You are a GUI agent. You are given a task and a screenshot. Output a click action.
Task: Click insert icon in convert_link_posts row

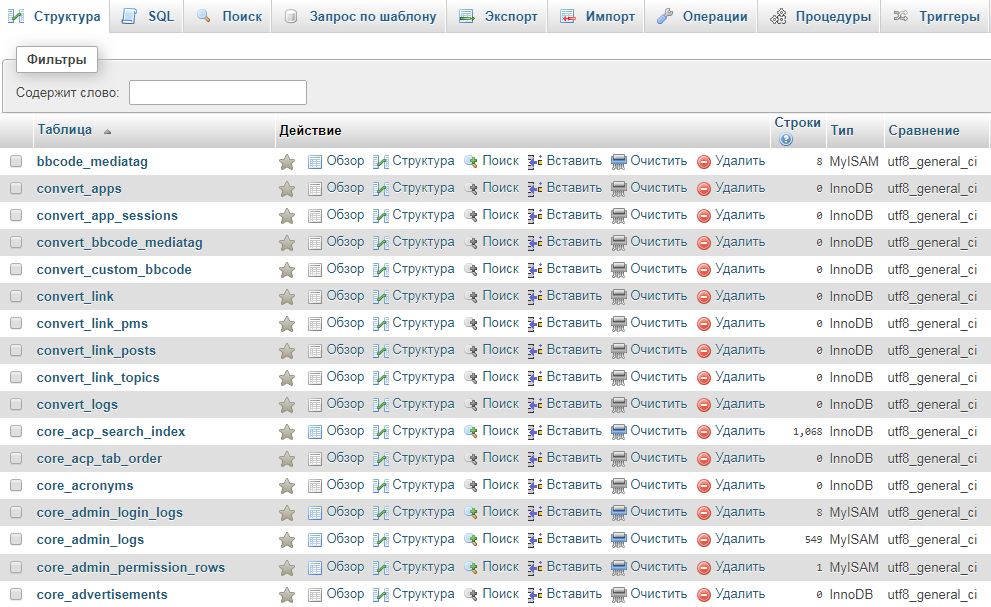[535, 351]
